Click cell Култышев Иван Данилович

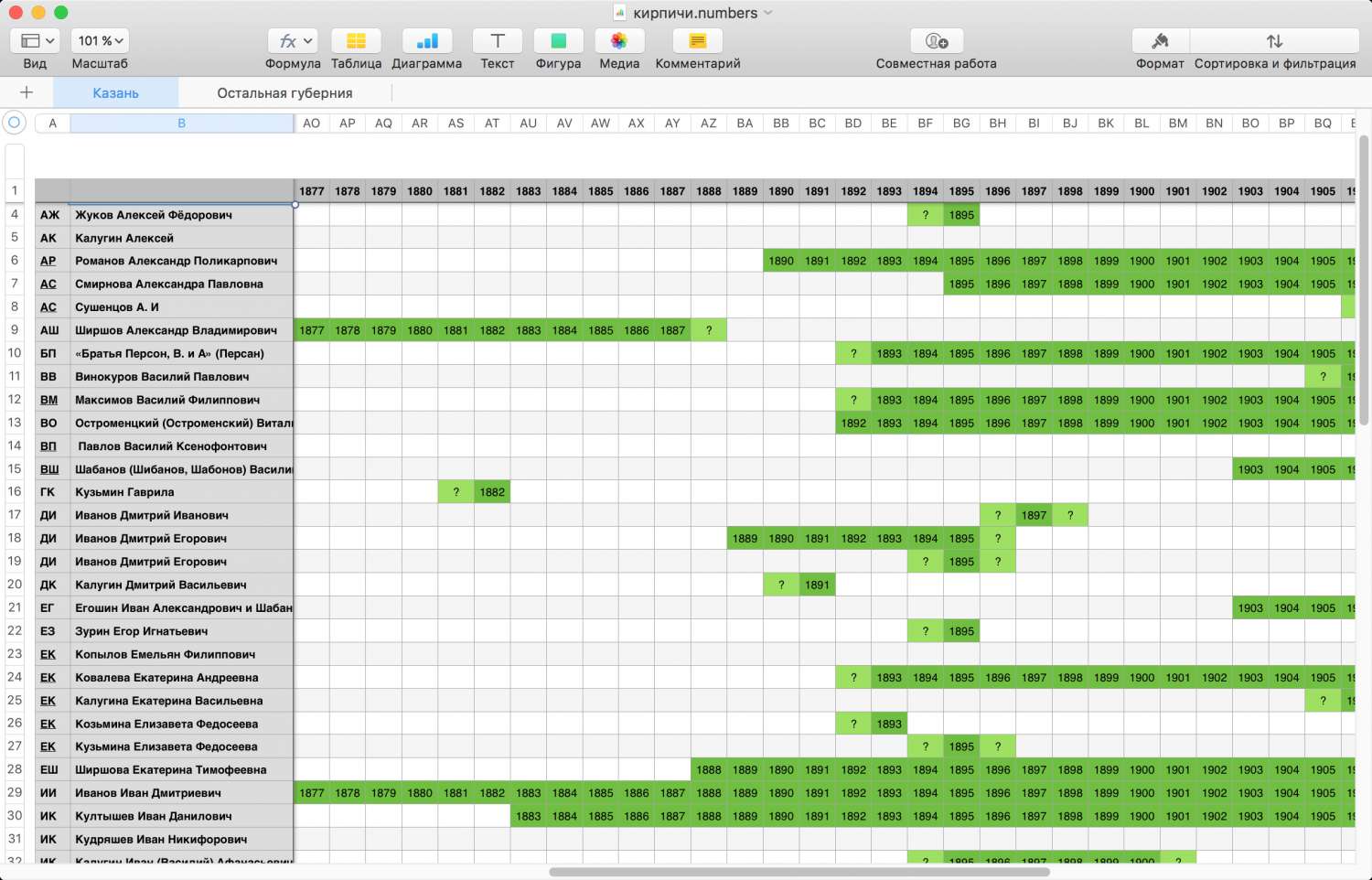(x=182, y=816)
